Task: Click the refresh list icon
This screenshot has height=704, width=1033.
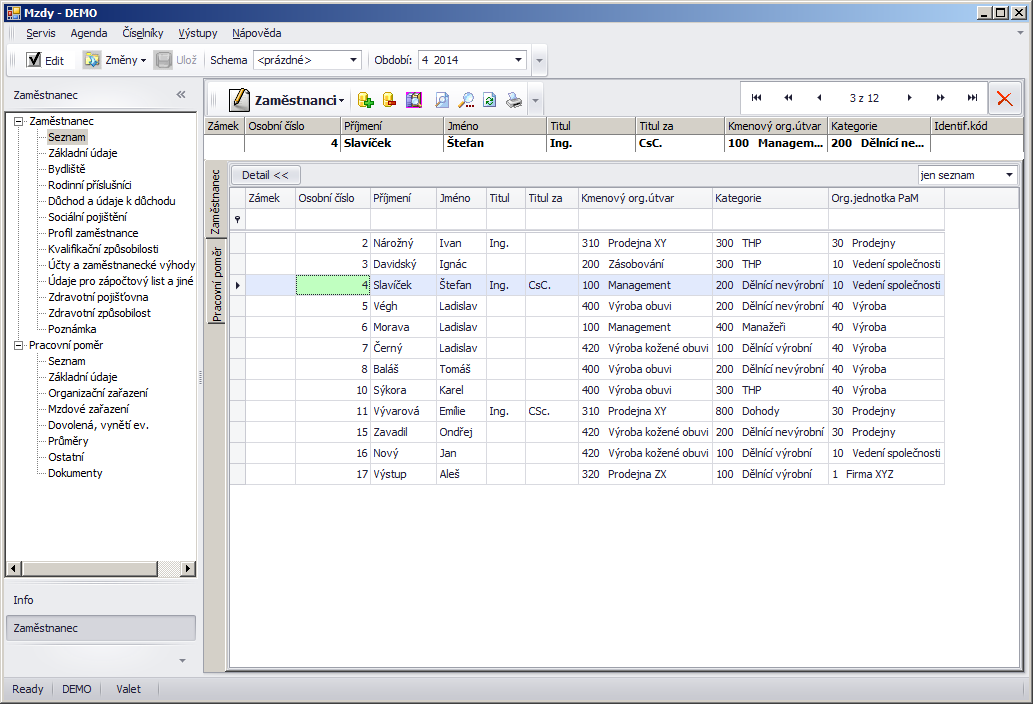Action: point(490,100)
